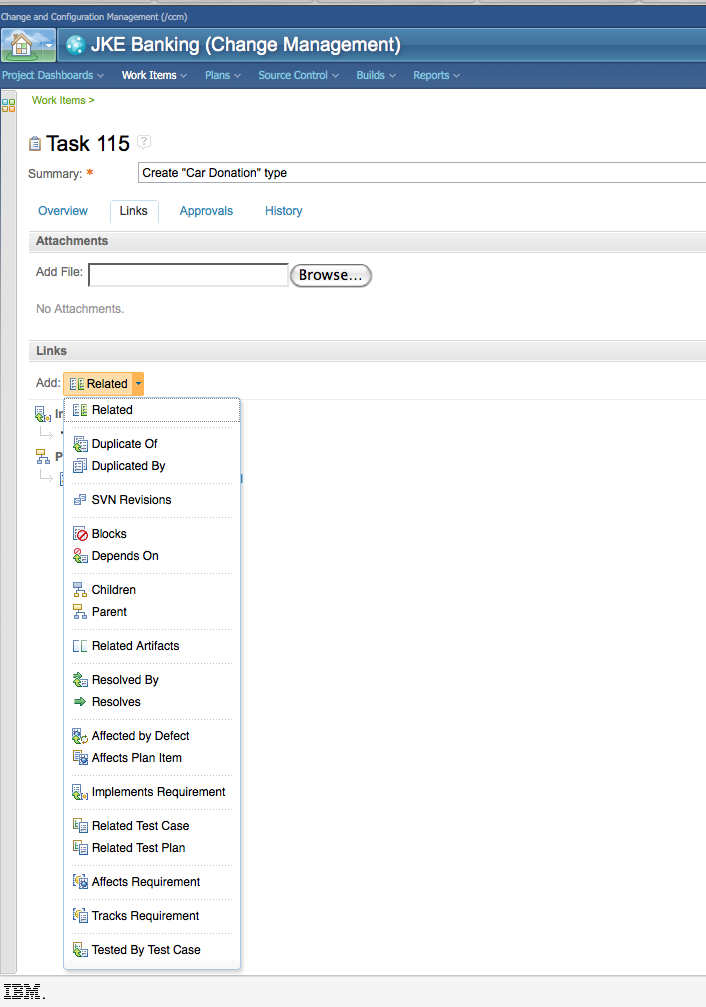Click the Implements Requirement tree icon behind the menu

[42, 414]
